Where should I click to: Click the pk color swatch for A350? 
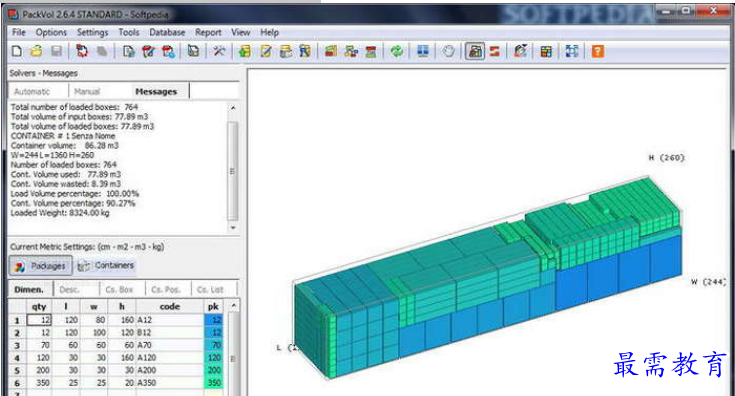(x=213, y=383)
